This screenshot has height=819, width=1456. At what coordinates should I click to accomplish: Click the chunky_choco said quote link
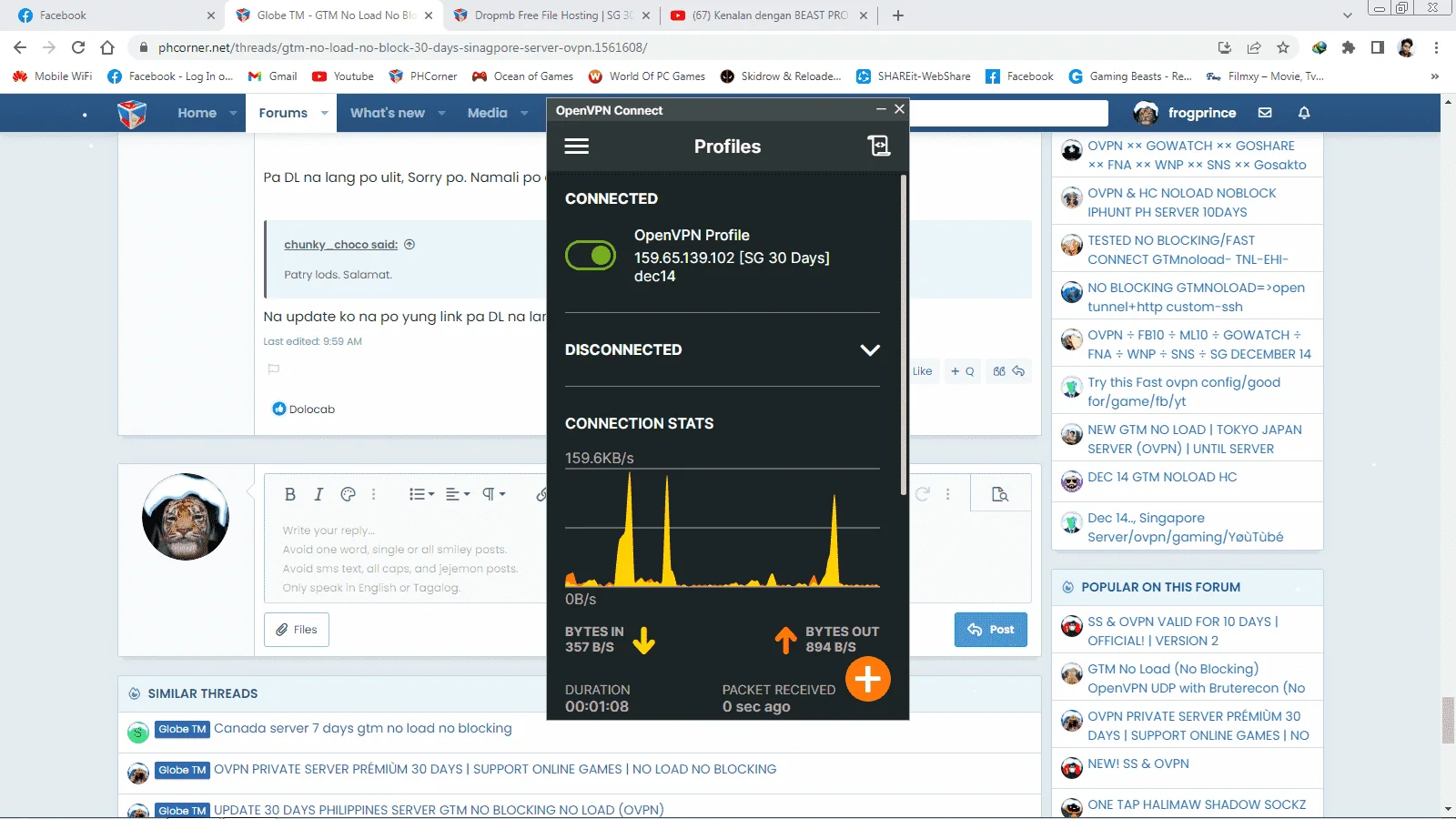(x=340, y=245)
